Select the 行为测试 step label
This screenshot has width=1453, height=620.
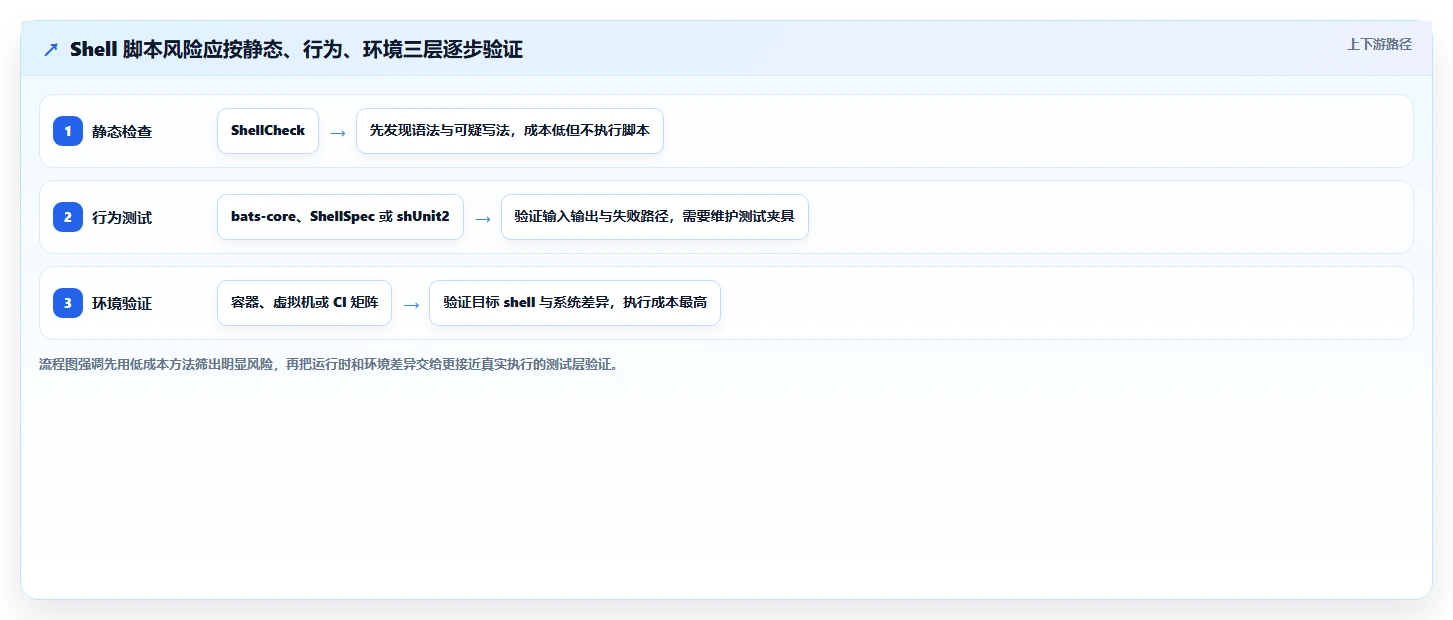[x=122, y=217]
